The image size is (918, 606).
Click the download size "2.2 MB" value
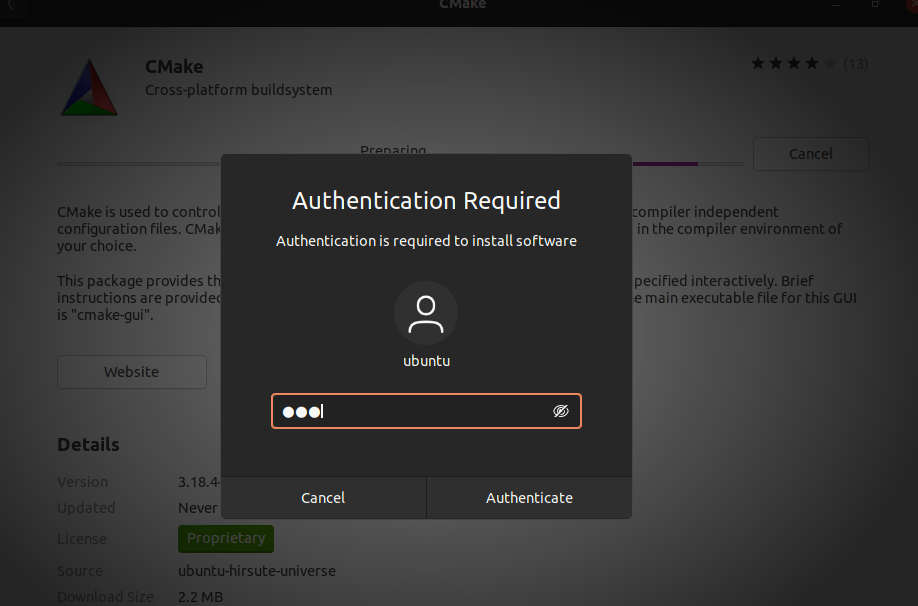click(x=201, y=597)
